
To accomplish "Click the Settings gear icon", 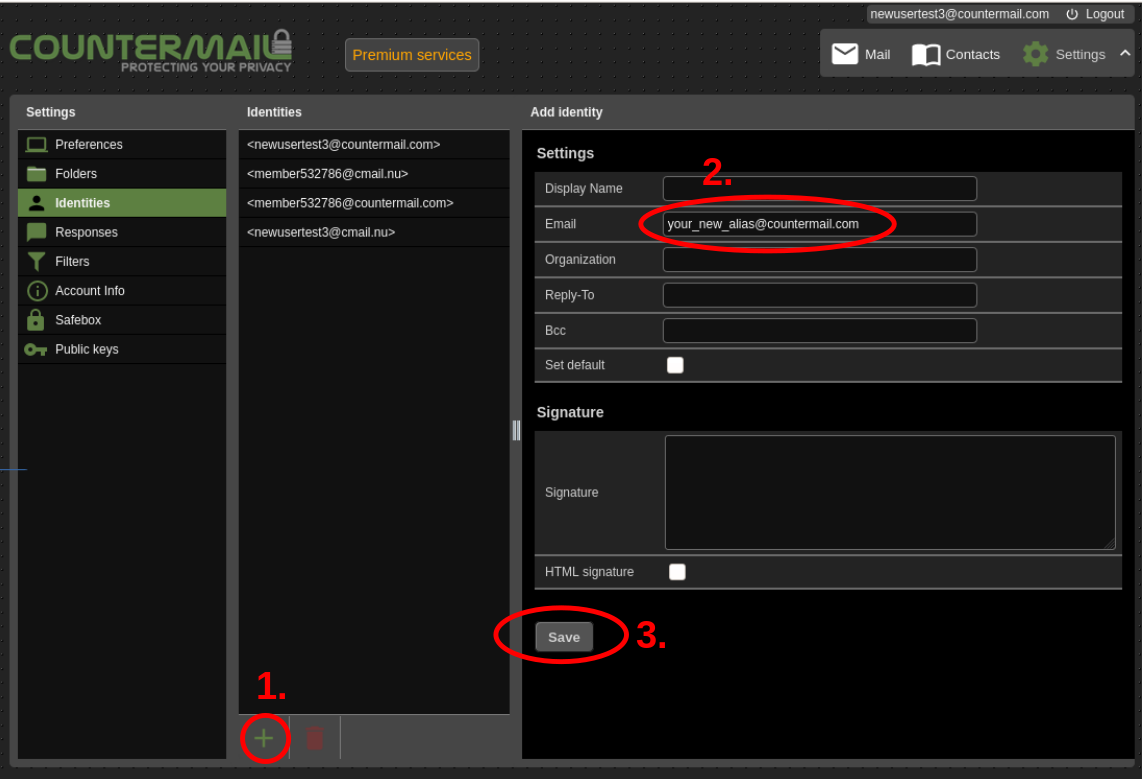I will tap(1035, 54).
